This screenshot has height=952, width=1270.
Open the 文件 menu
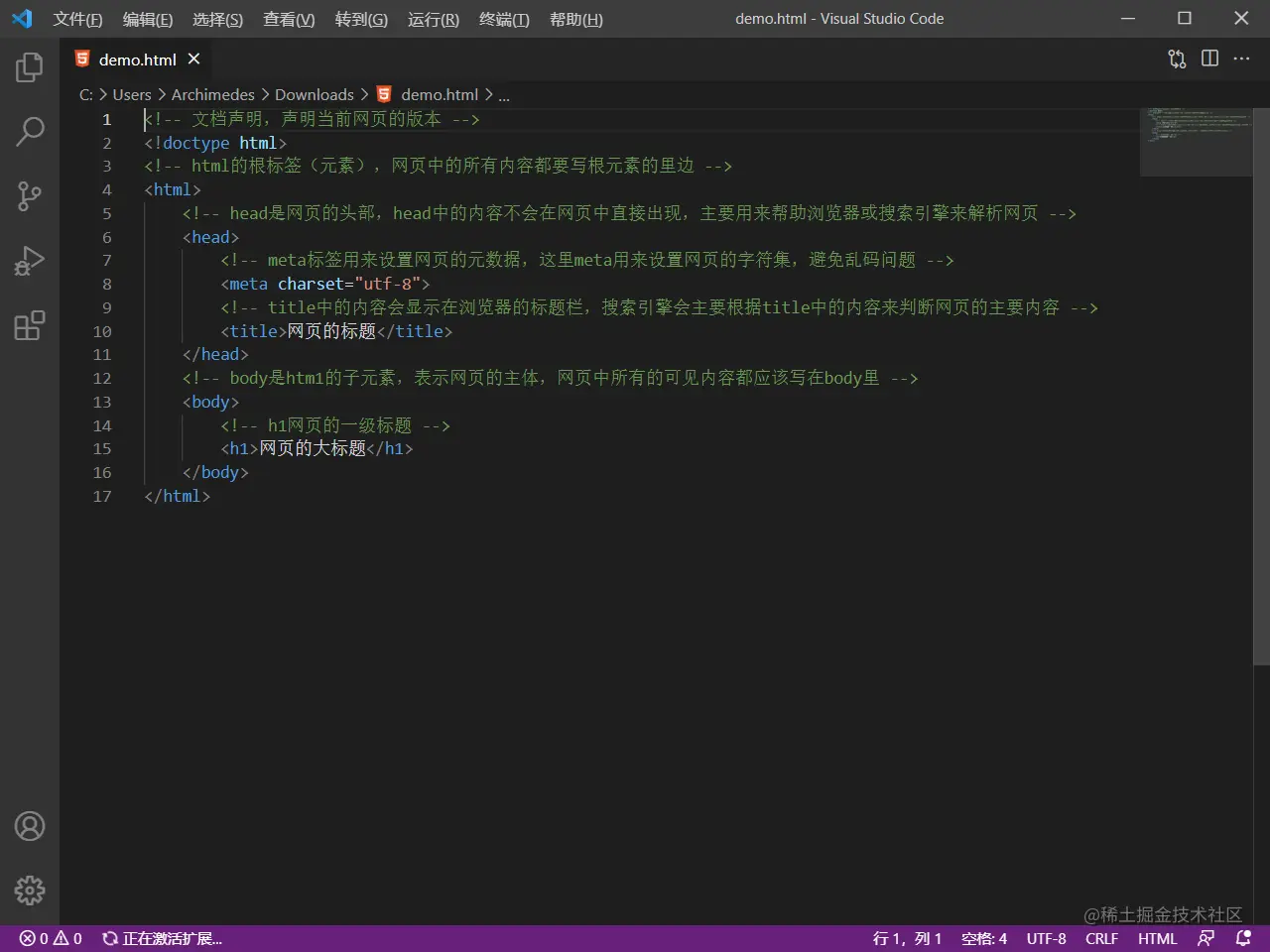(77, 19)
